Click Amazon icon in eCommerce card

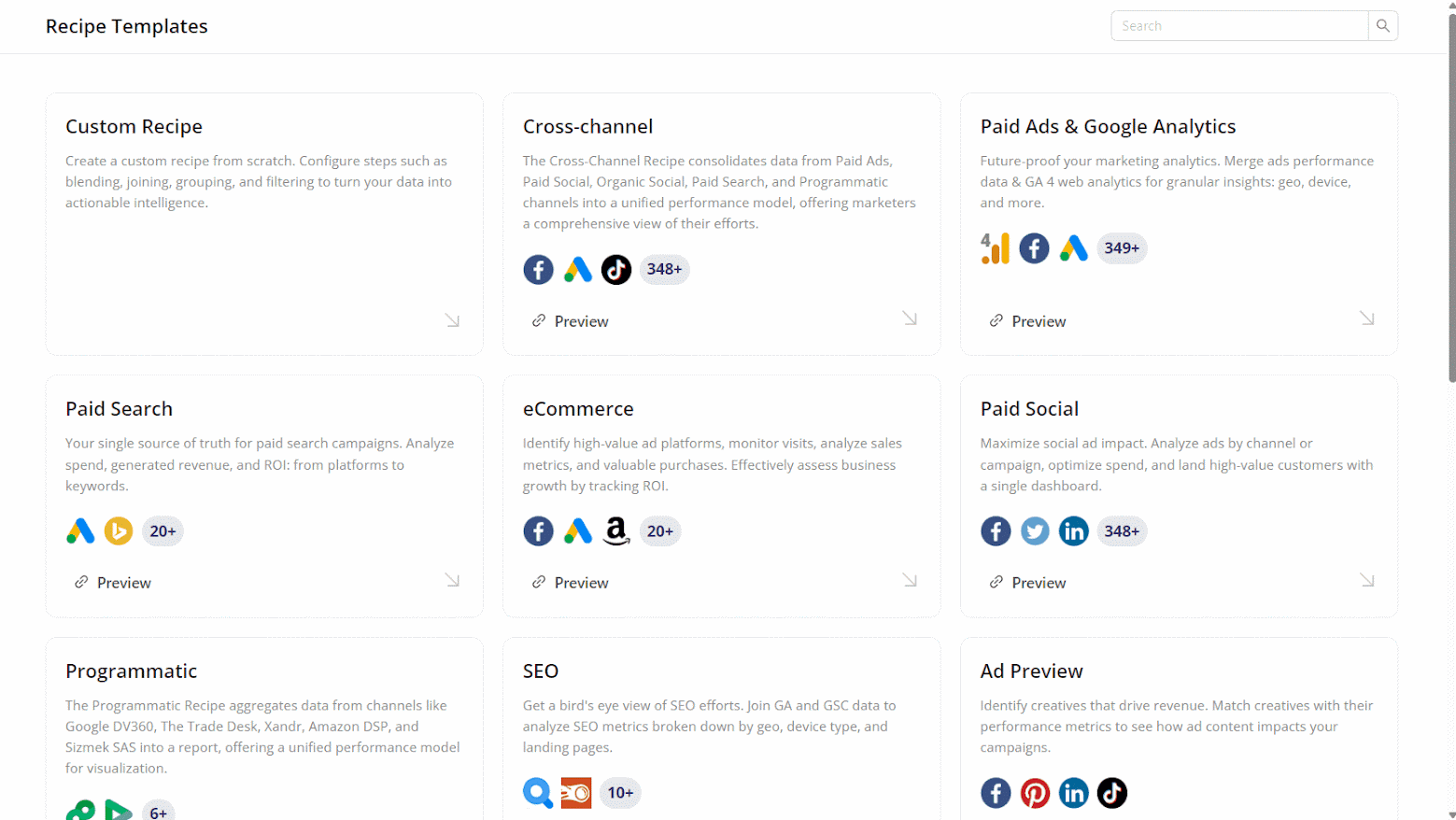(x=616, y=531)
